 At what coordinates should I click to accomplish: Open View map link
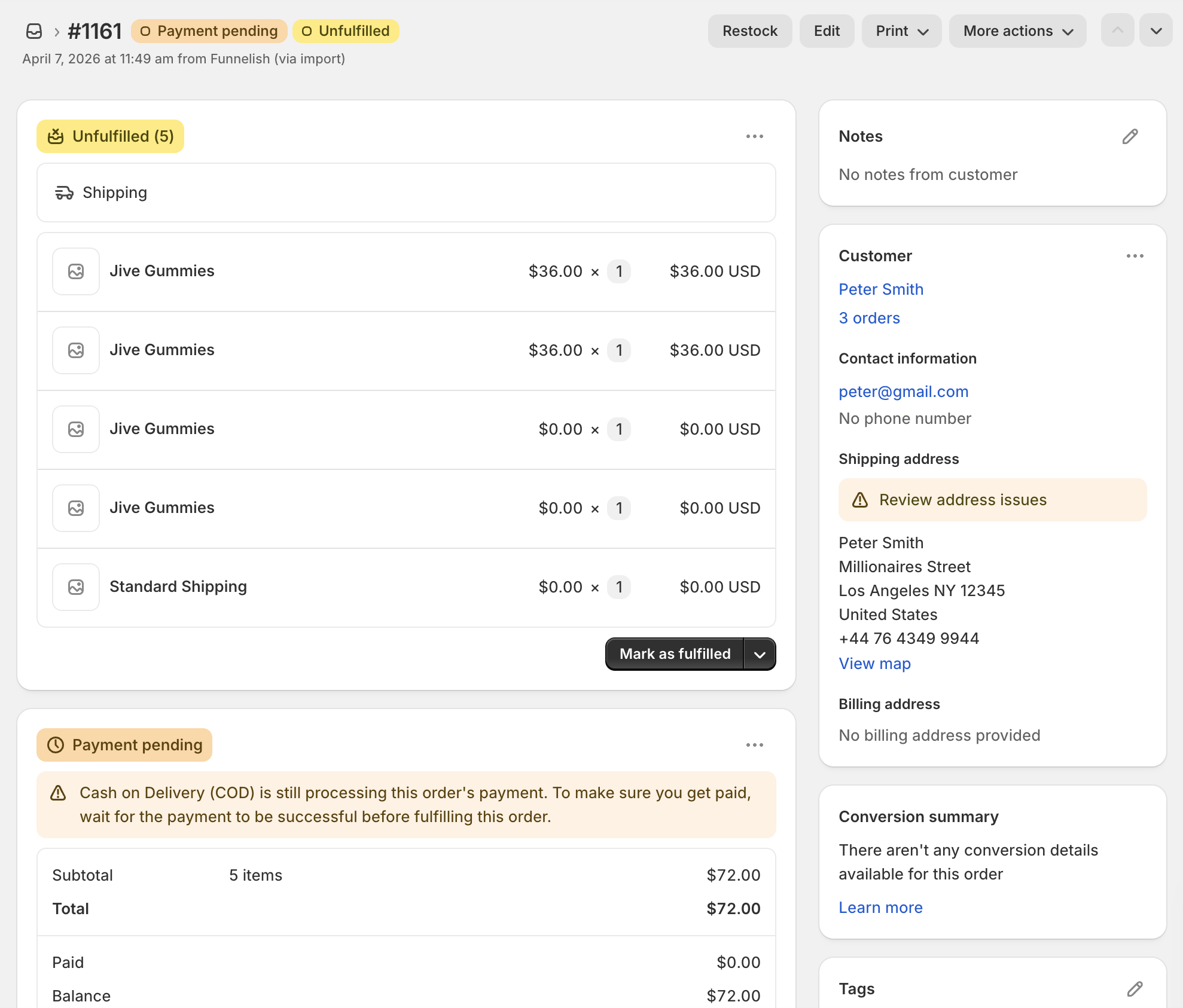point(874,664)
